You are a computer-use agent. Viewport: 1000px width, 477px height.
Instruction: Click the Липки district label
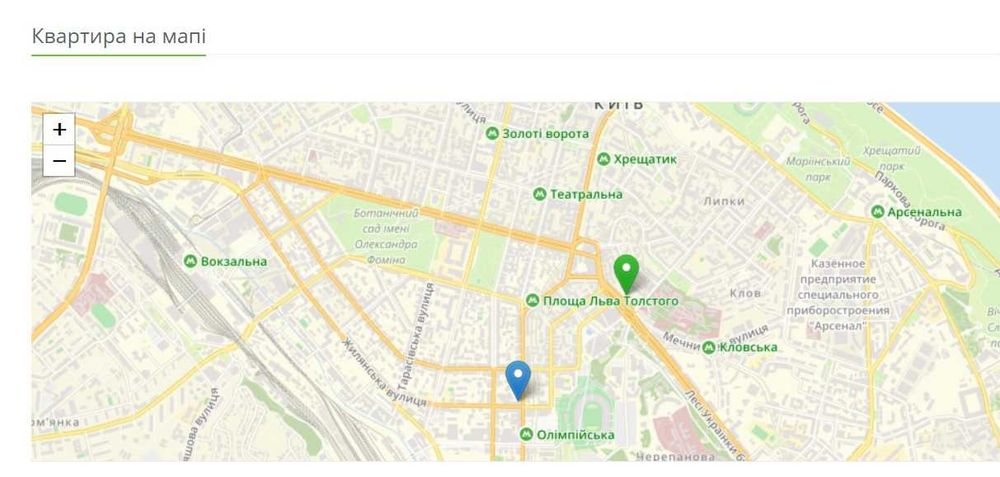click(724, 201)
